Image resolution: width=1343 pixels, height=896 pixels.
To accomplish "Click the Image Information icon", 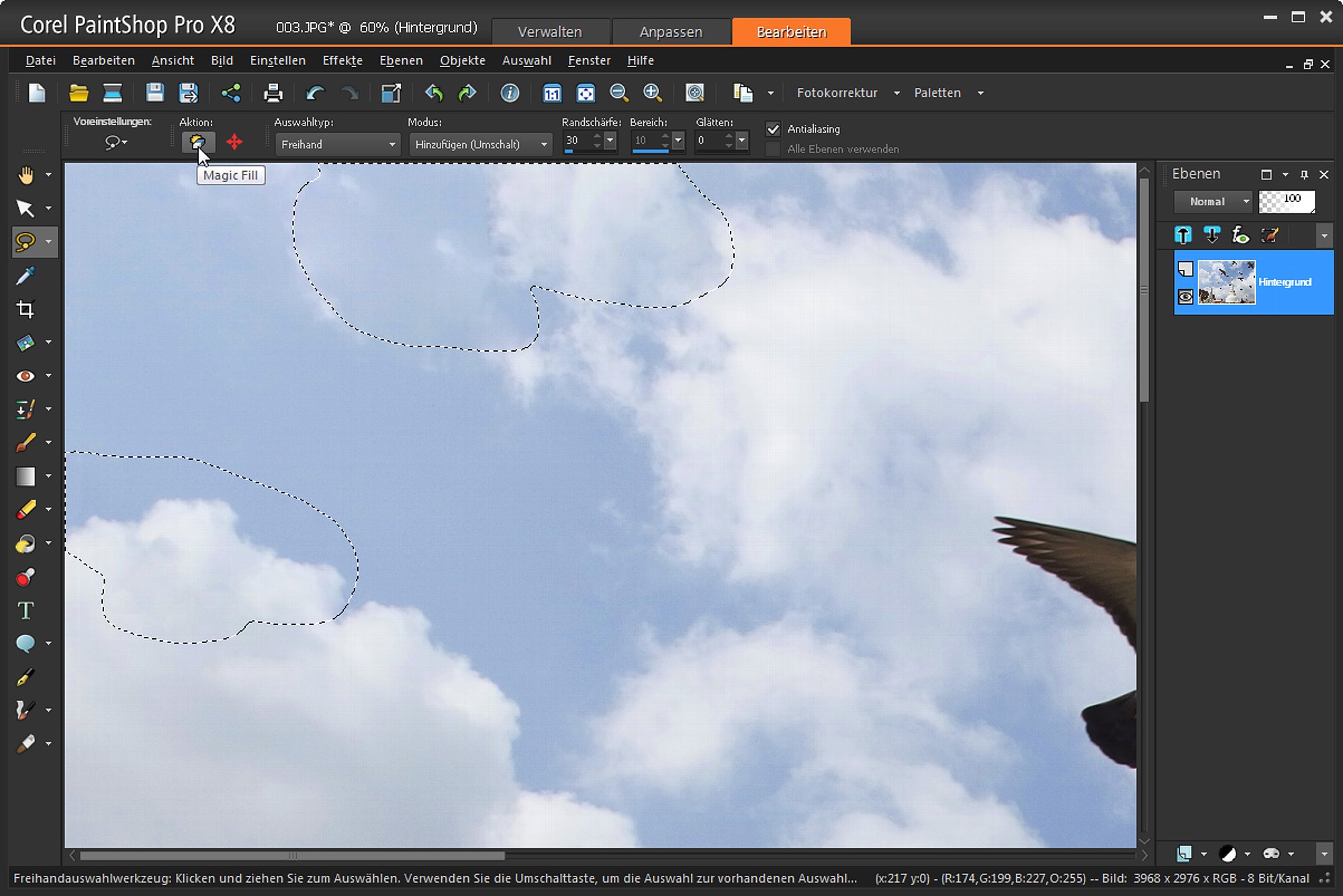I will [x=510, y=93].
